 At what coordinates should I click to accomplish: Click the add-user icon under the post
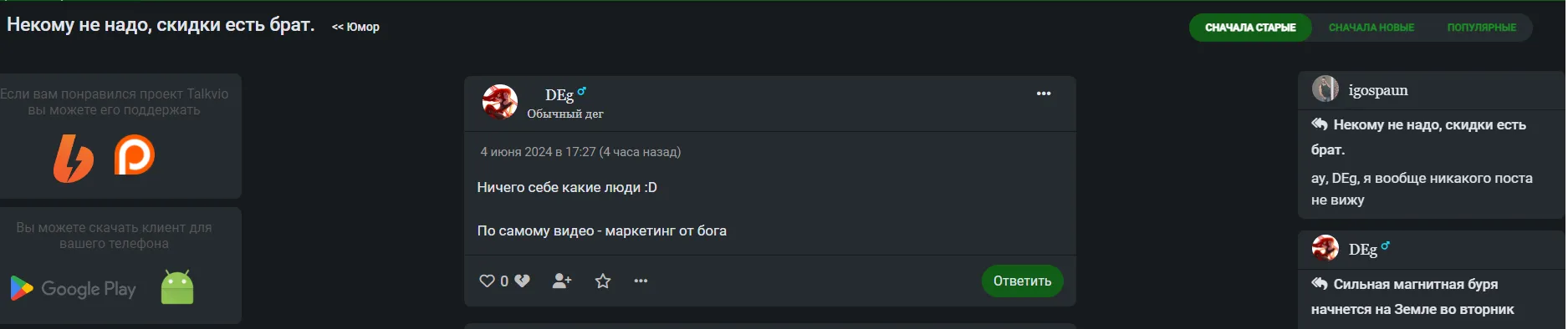[x=562, y=281]
